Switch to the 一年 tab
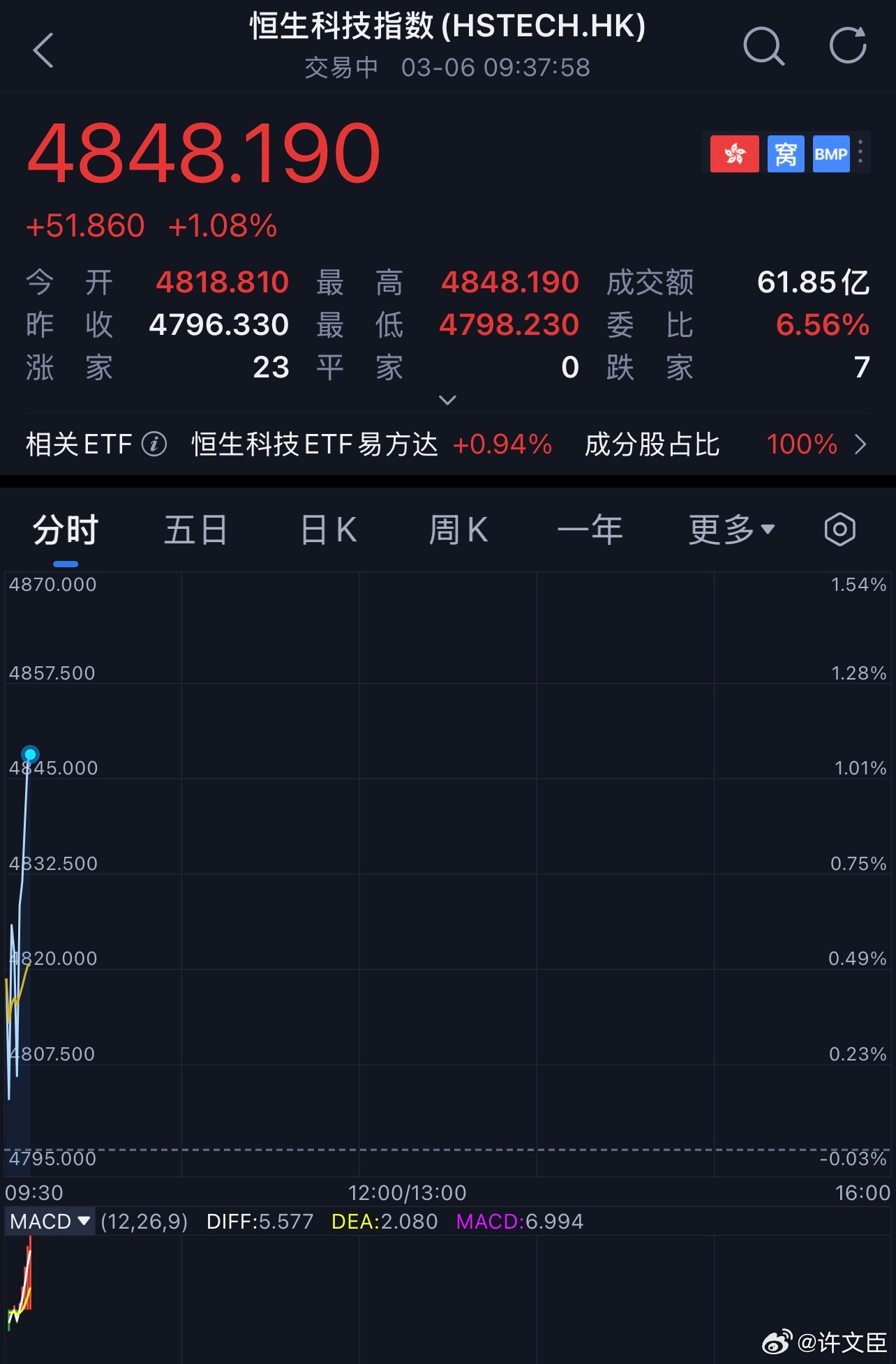Screen dimensions: 896x1364 pyautogui.click(x=590, y=530)
